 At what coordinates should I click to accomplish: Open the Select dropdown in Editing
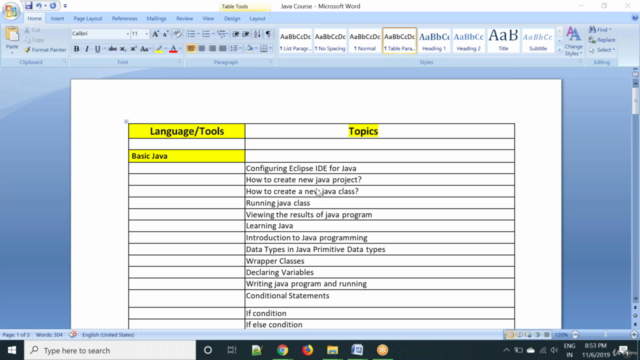[x=602, y=50]
